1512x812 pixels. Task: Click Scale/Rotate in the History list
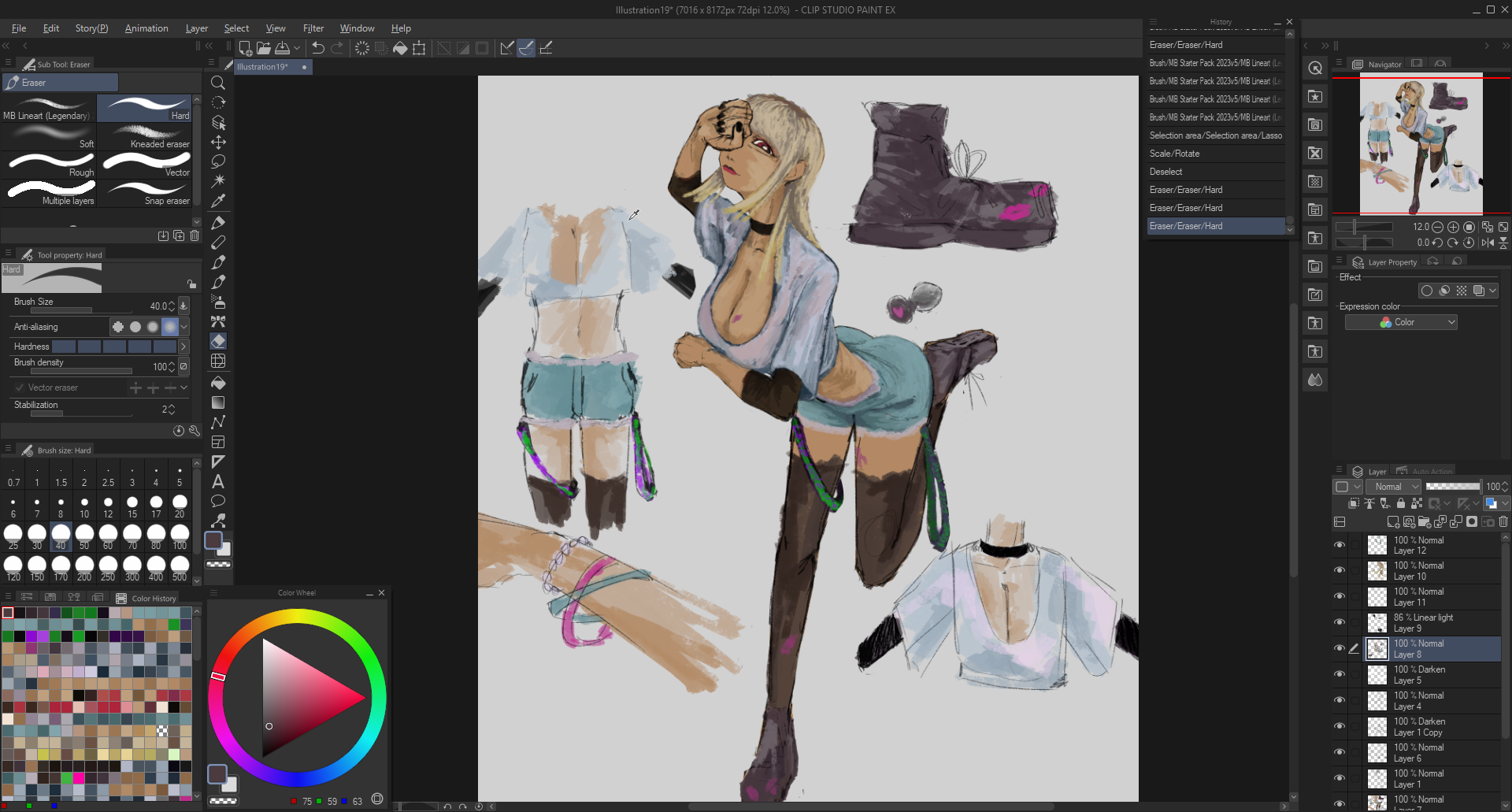pyautogui.click(x=1174, y=154)
